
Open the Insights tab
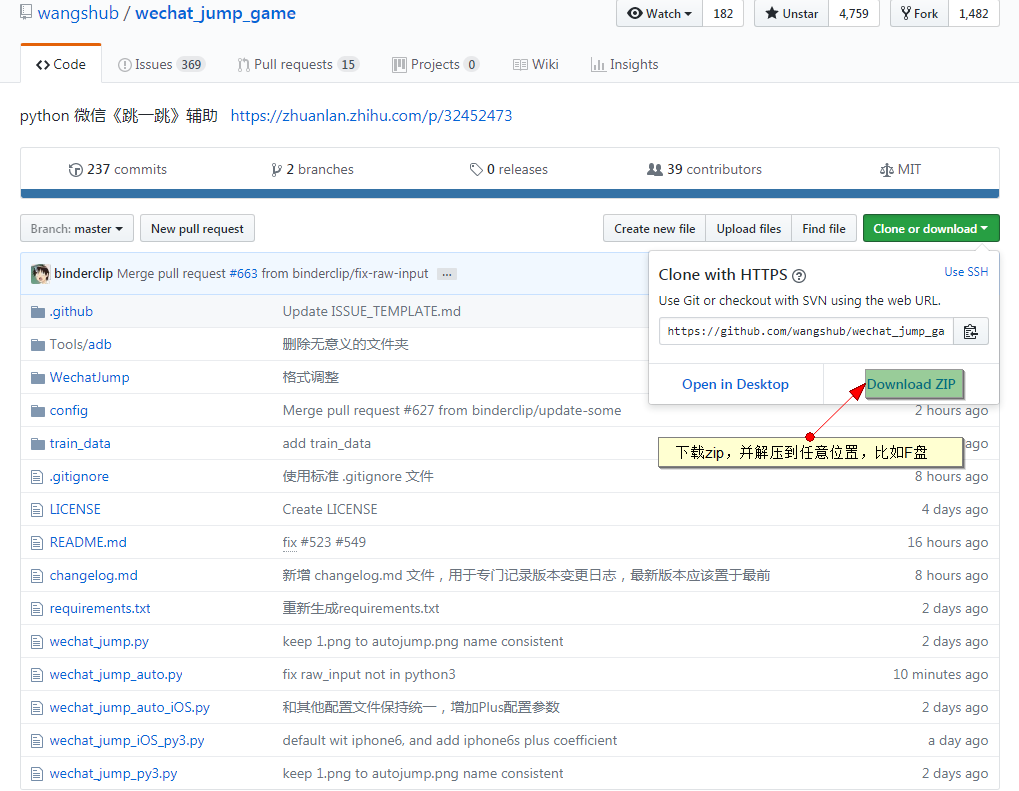pos(625,64)
